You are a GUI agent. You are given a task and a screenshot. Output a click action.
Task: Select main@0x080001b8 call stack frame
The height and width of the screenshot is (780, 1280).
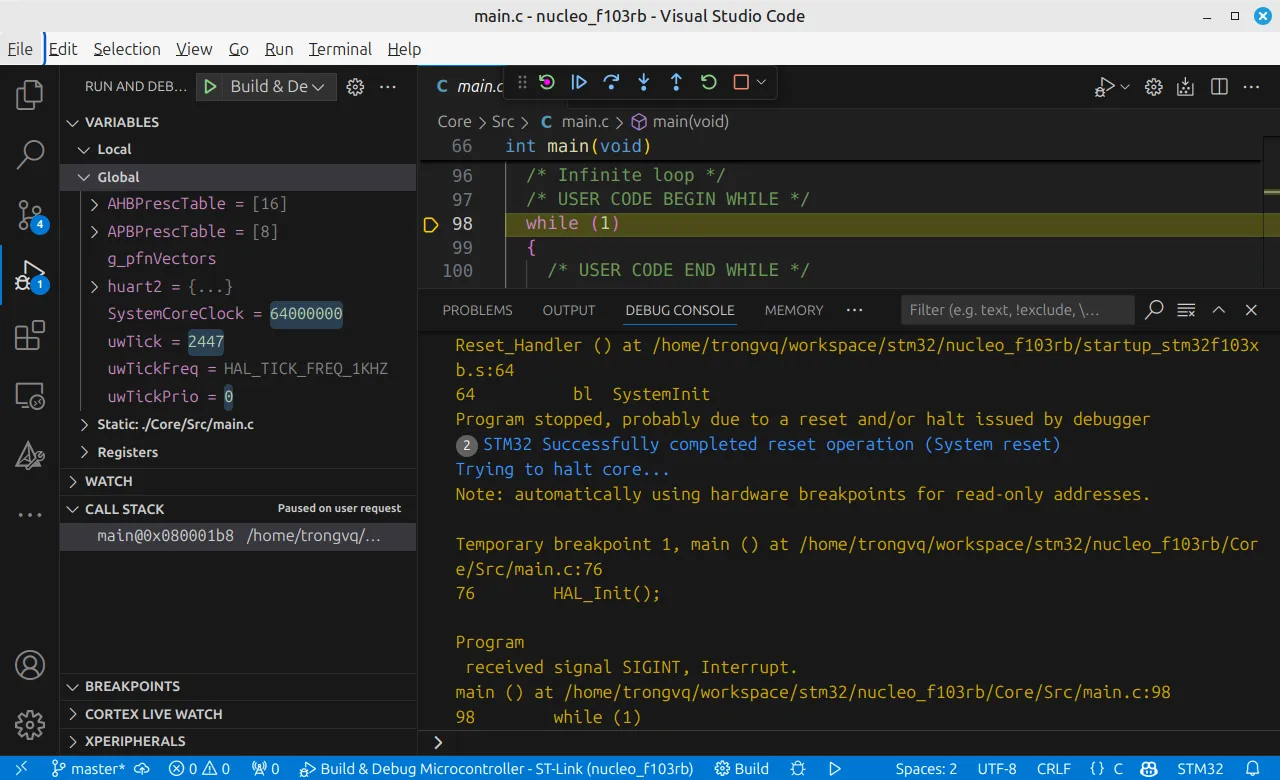tap(238, 536)
